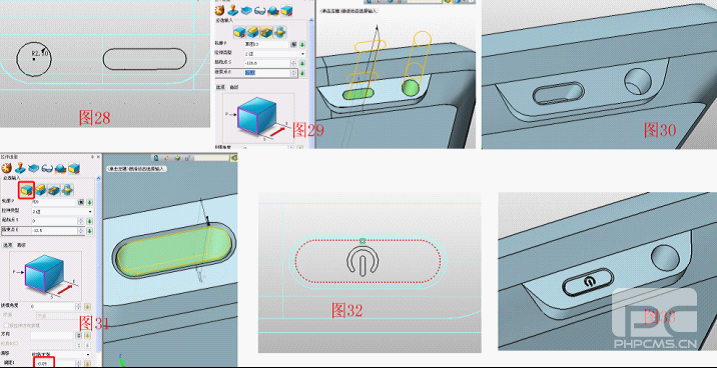Toggle the greyed checkbox above 方向 in 图31 panel
Viewport: 717px width, 368px height.
(6, 325)
